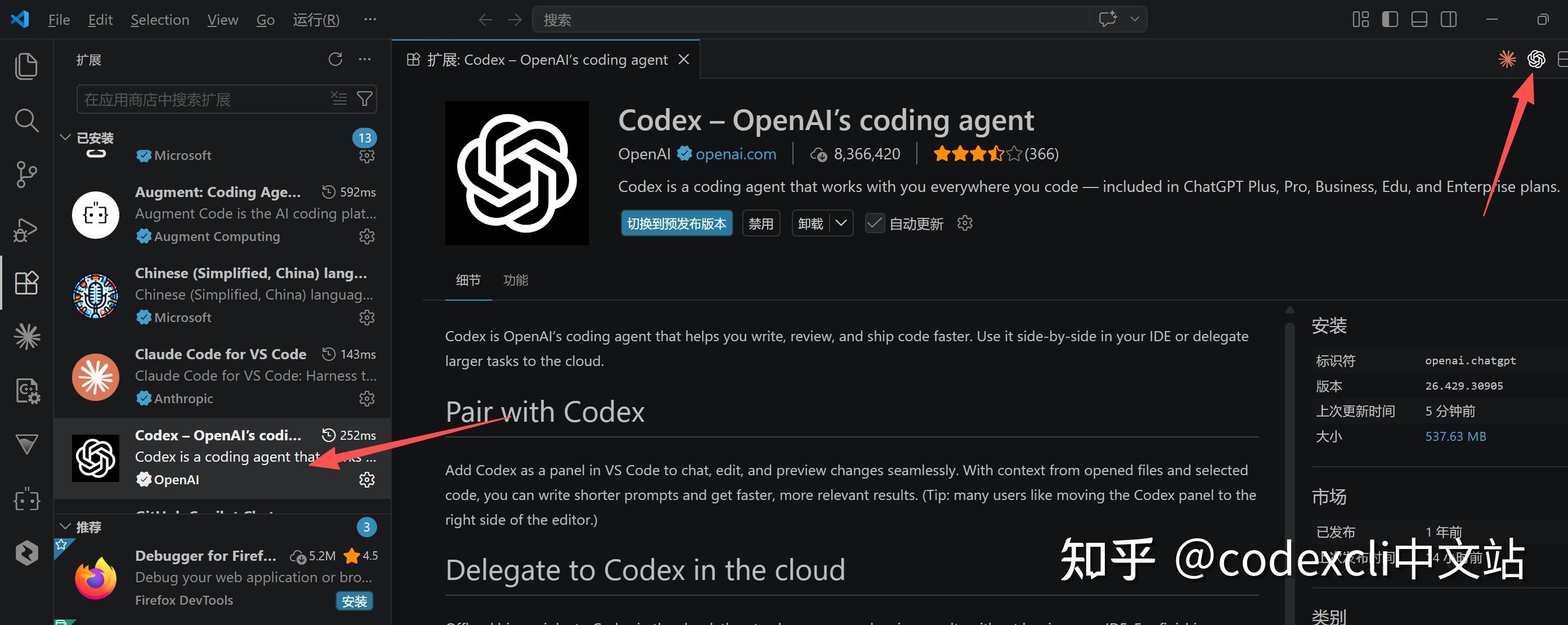Open the View menu

222,20
